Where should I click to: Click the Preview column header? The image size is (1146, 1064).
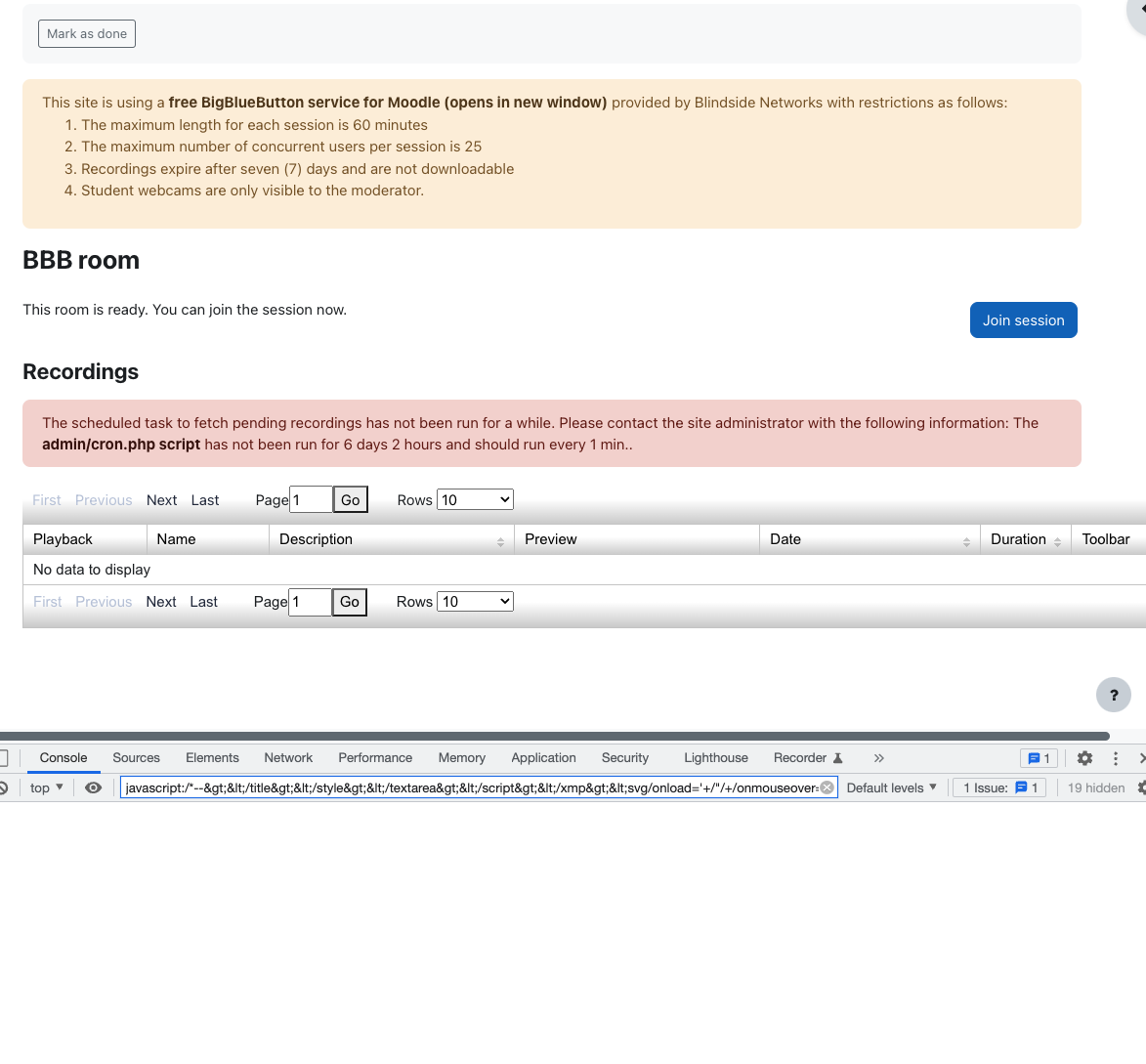click(637, 539)
